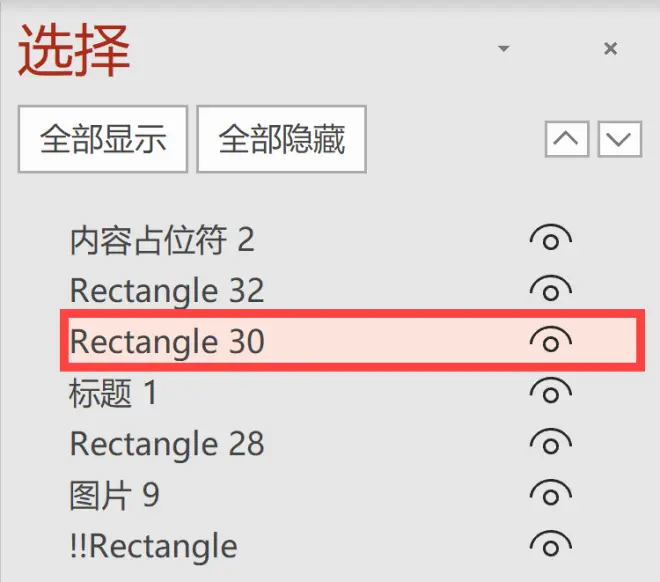Image resolution: width=660 pixels, height=582 pixels.
Task: Select 标题 1 in the object list
Action: click(x=113, y=393)
